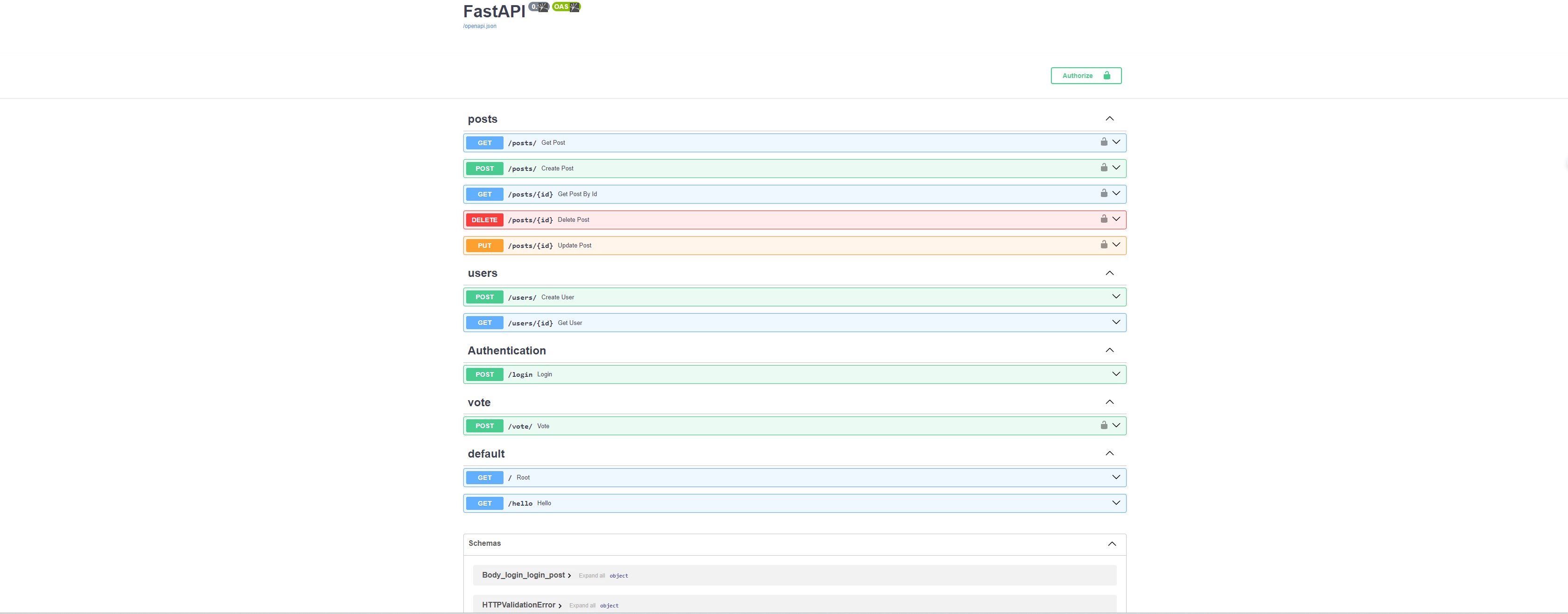Open the Body_login_login_post schema
1568x614 pixels.
click(x=526, y=575)
